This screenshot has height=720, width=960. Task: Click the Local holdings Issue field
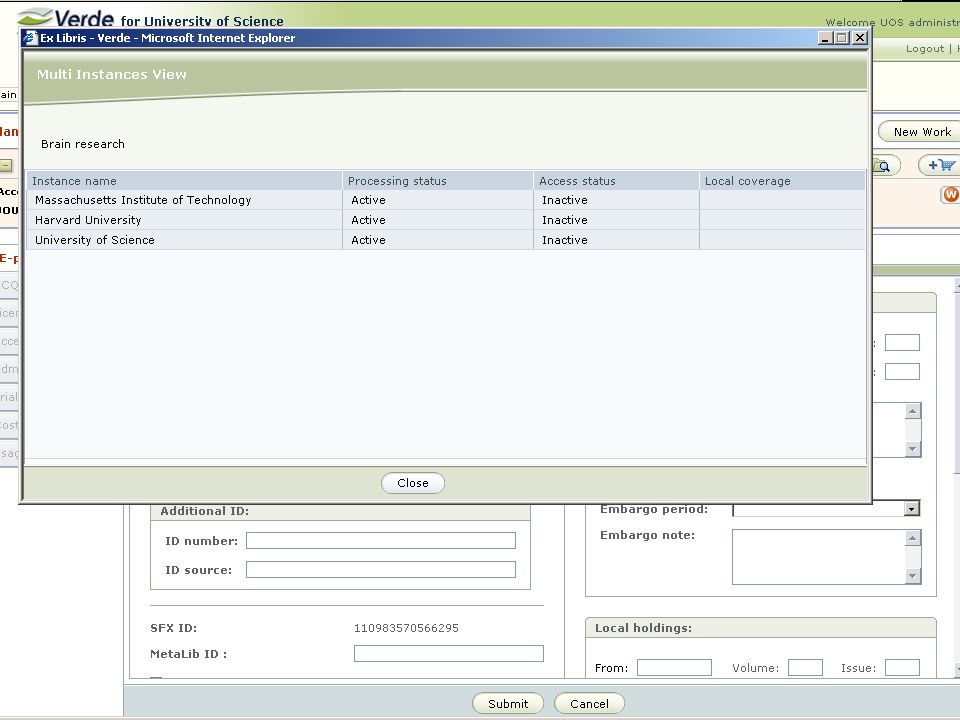pos(902,667)
